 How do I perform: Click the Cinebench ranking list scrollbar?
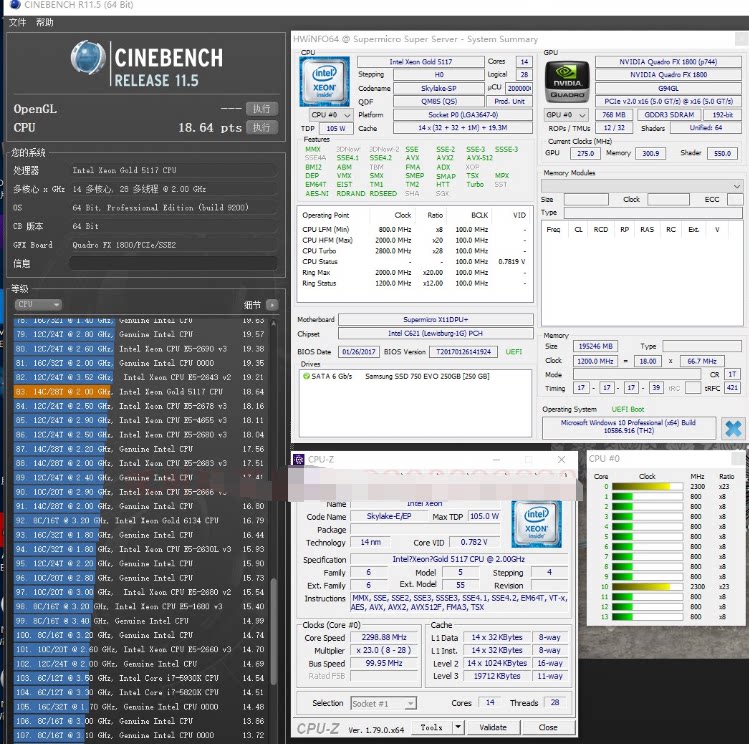click(274, 630)
